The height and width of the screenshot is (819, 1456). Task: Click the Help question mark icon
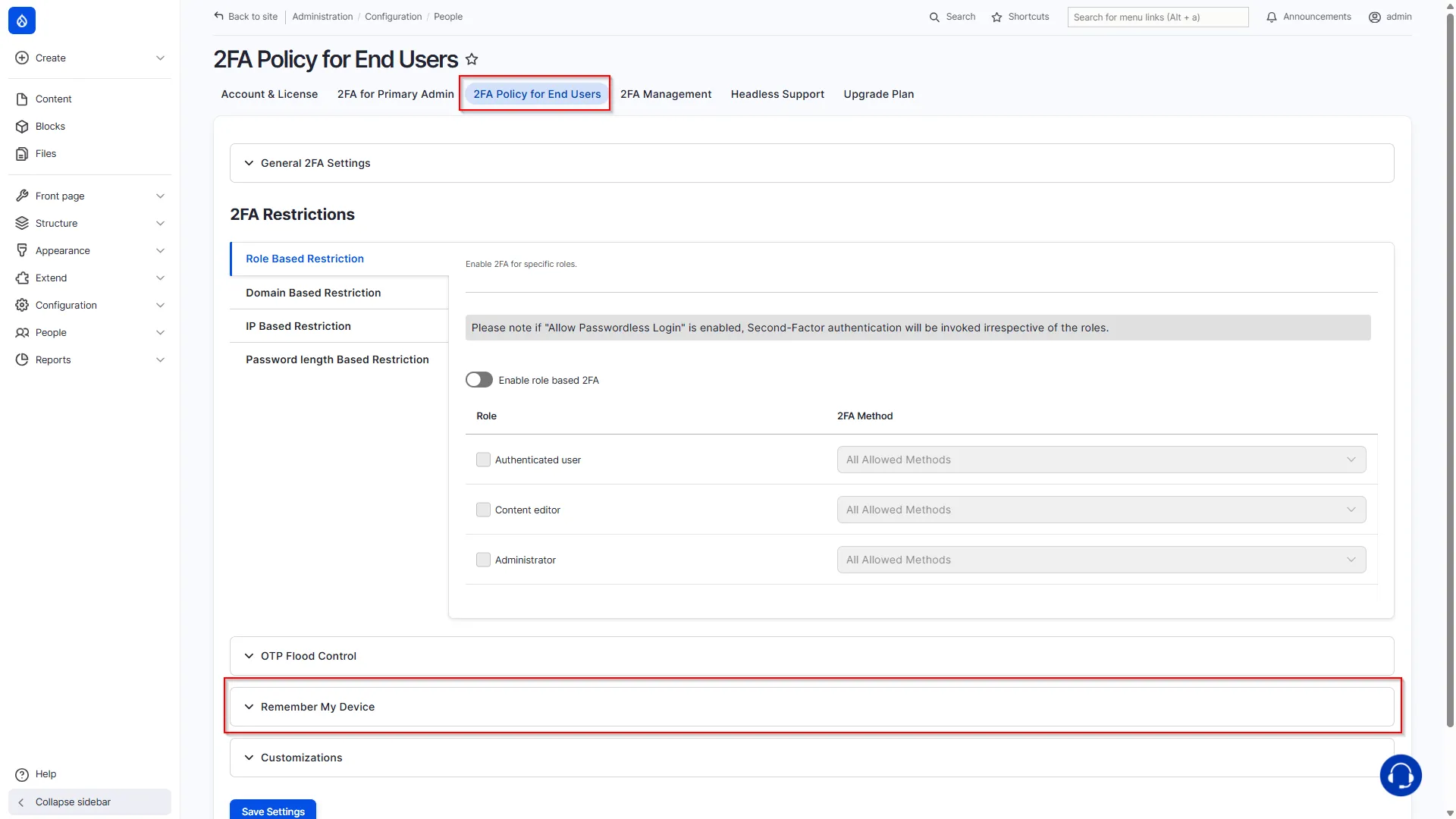tap(22, 774)
